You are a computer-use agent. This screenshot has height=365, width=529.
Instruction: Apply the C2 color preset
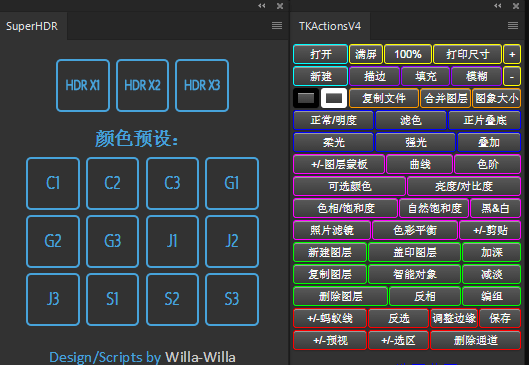[x=112, y=183]
